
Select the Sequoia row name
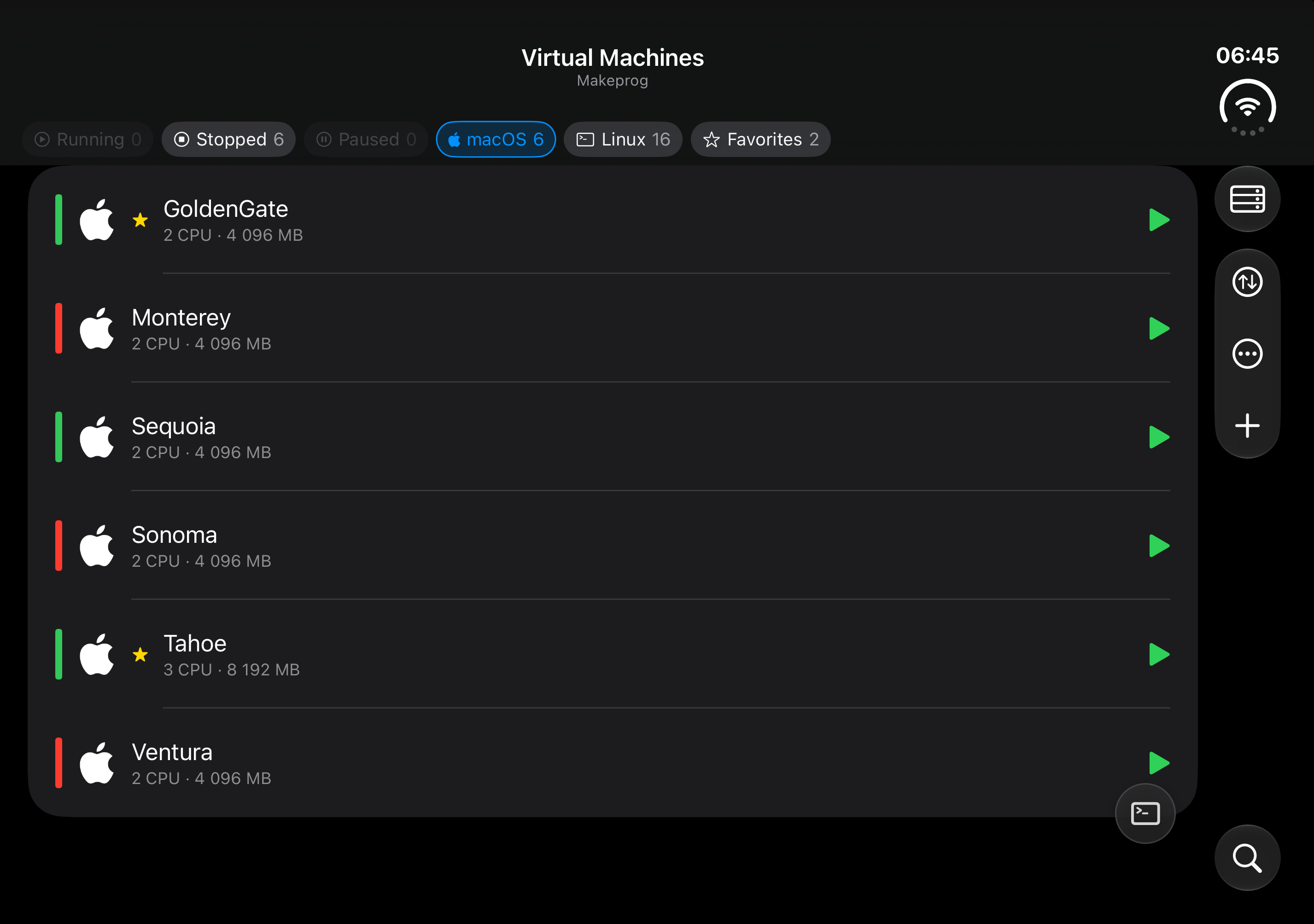174,426
